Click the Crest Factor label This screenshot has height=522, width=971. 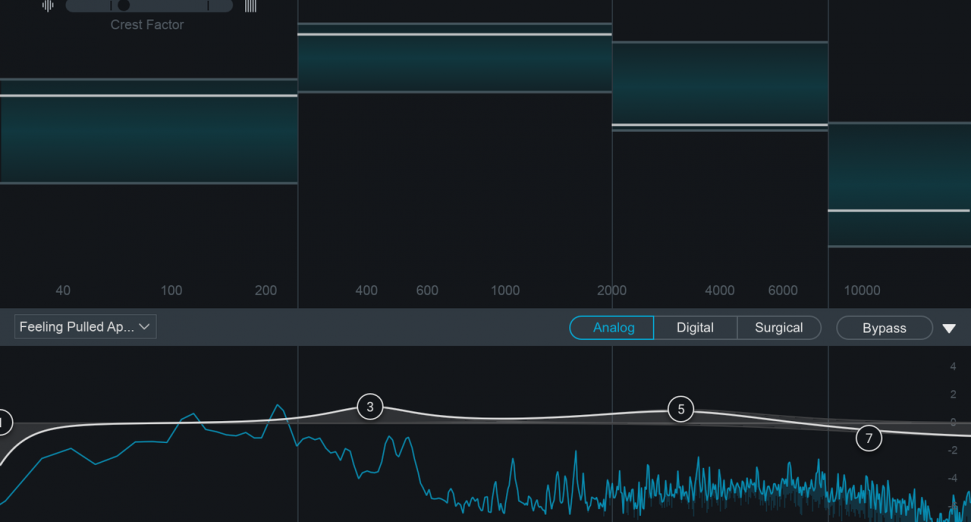pyautogui.click(x=147, y=25)
